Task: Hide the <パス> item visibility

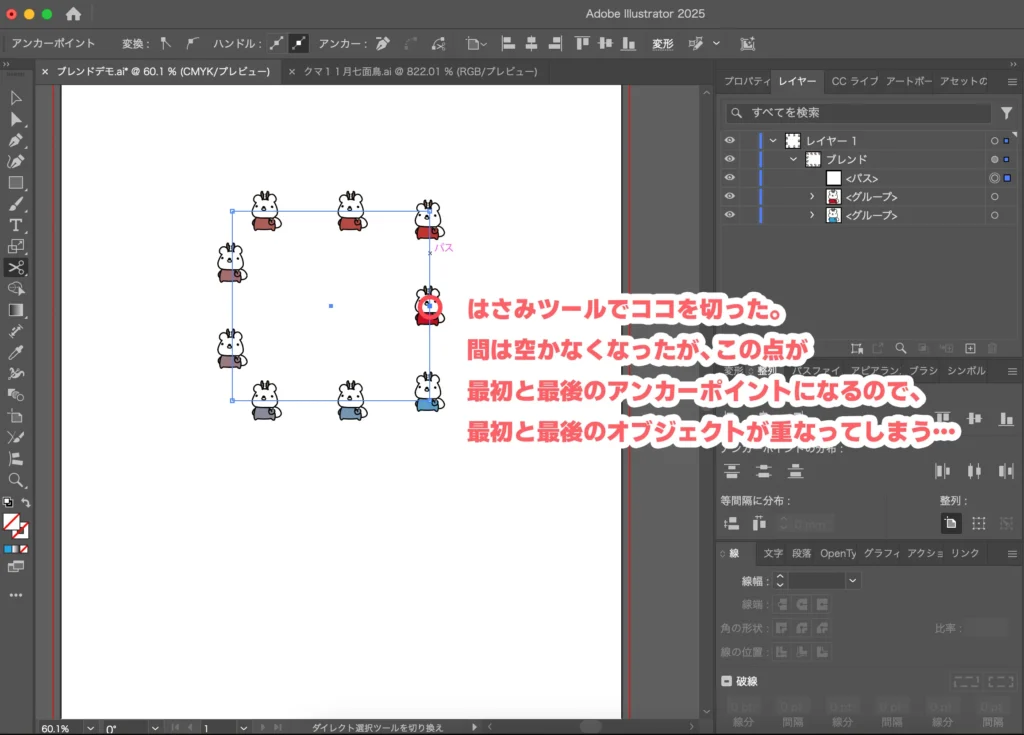Action: (730, 178)
